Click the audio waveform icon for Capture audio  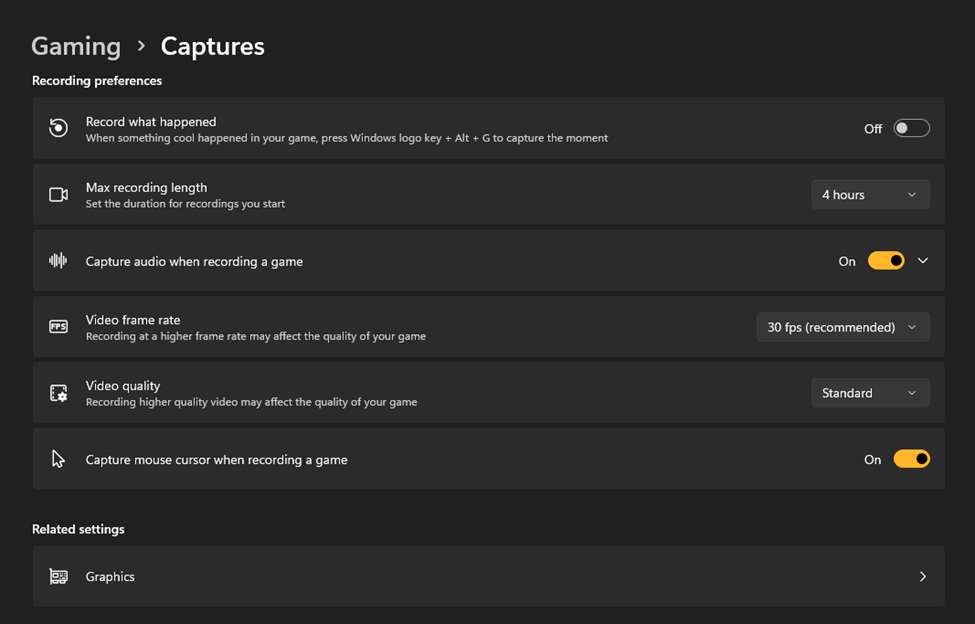tap(59, 261)
